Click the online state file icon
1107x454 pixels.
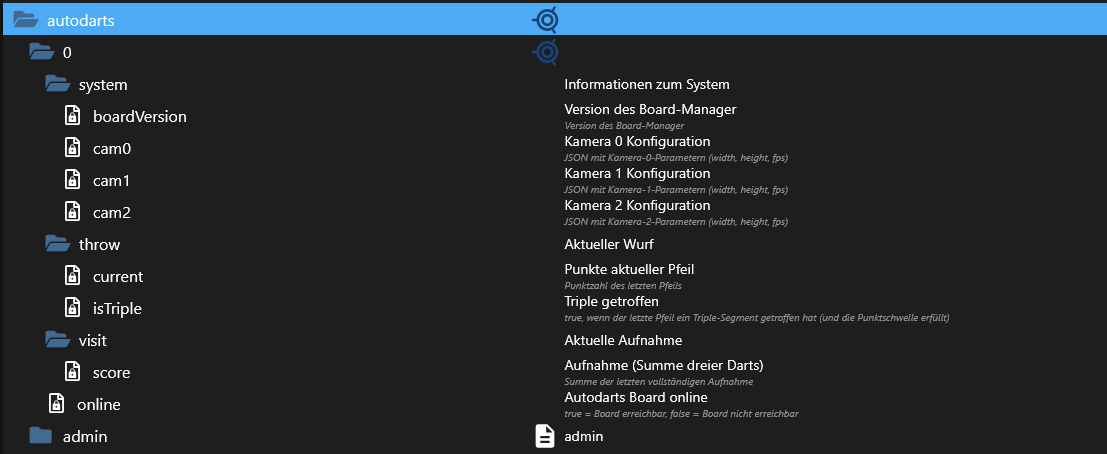pos(57,404)
